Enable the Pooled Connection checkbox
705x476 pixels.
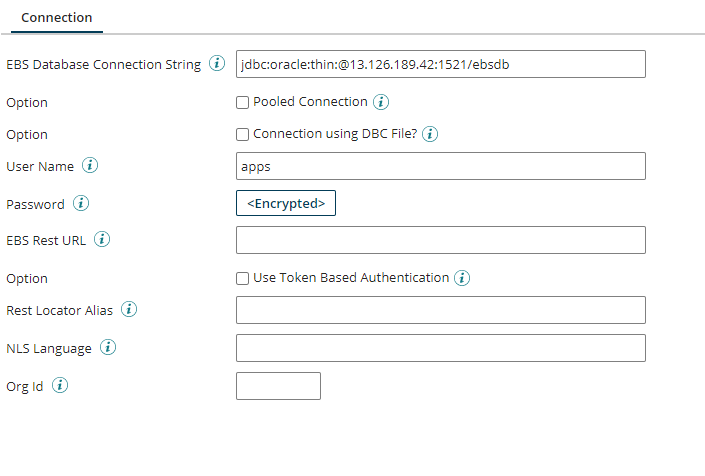point(242,102)
